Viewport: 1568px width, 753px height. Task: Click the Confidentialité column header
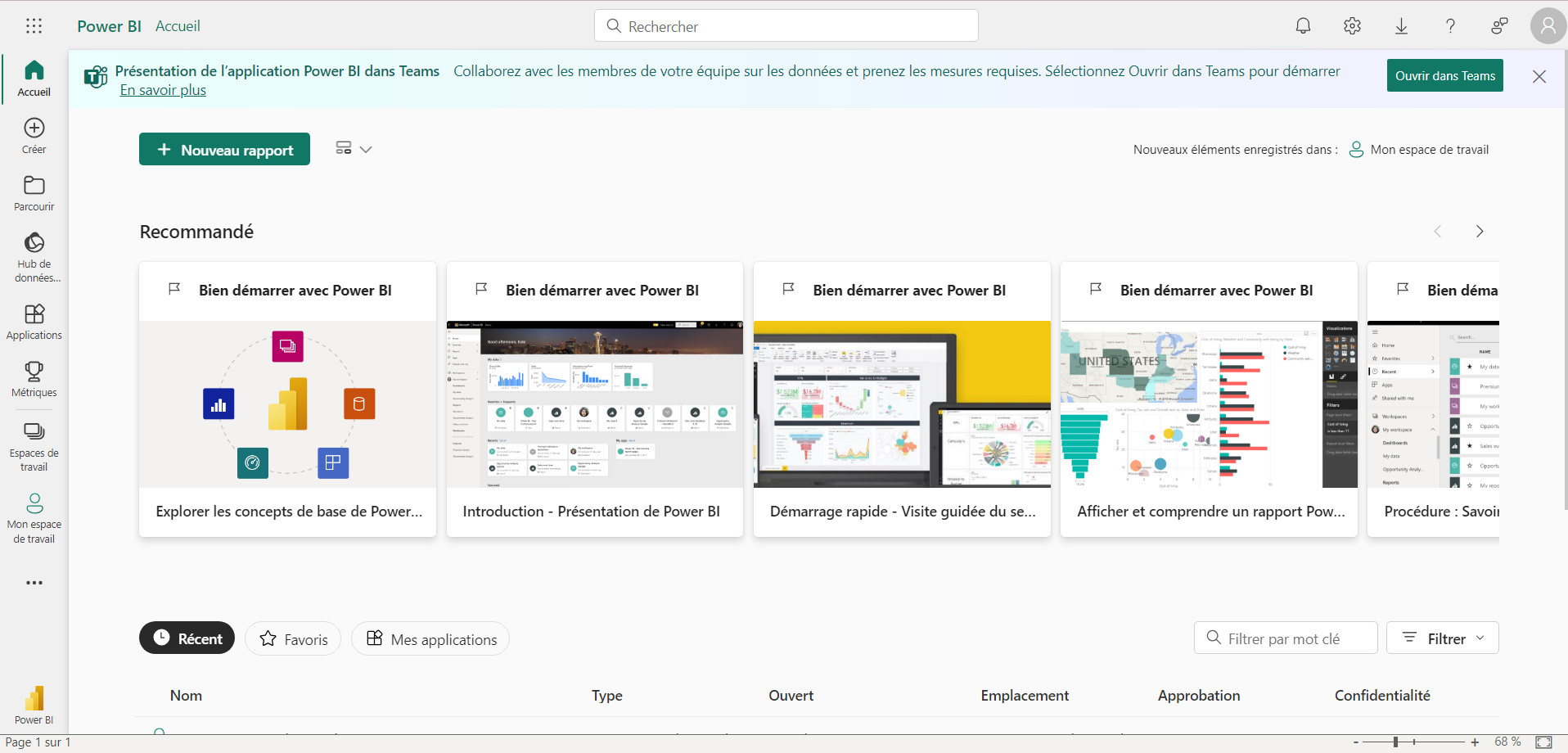1382,696
